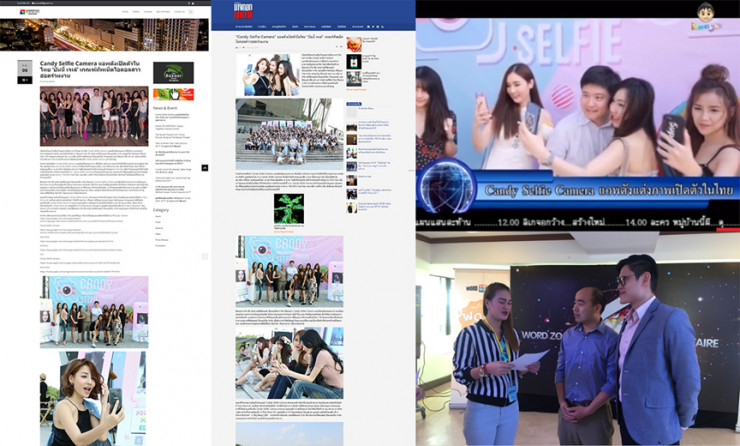Click the Candy Selfie Camera news headline caption
Image resolution: width=740 pixels, height=446 pixels.
pos(609,190)
